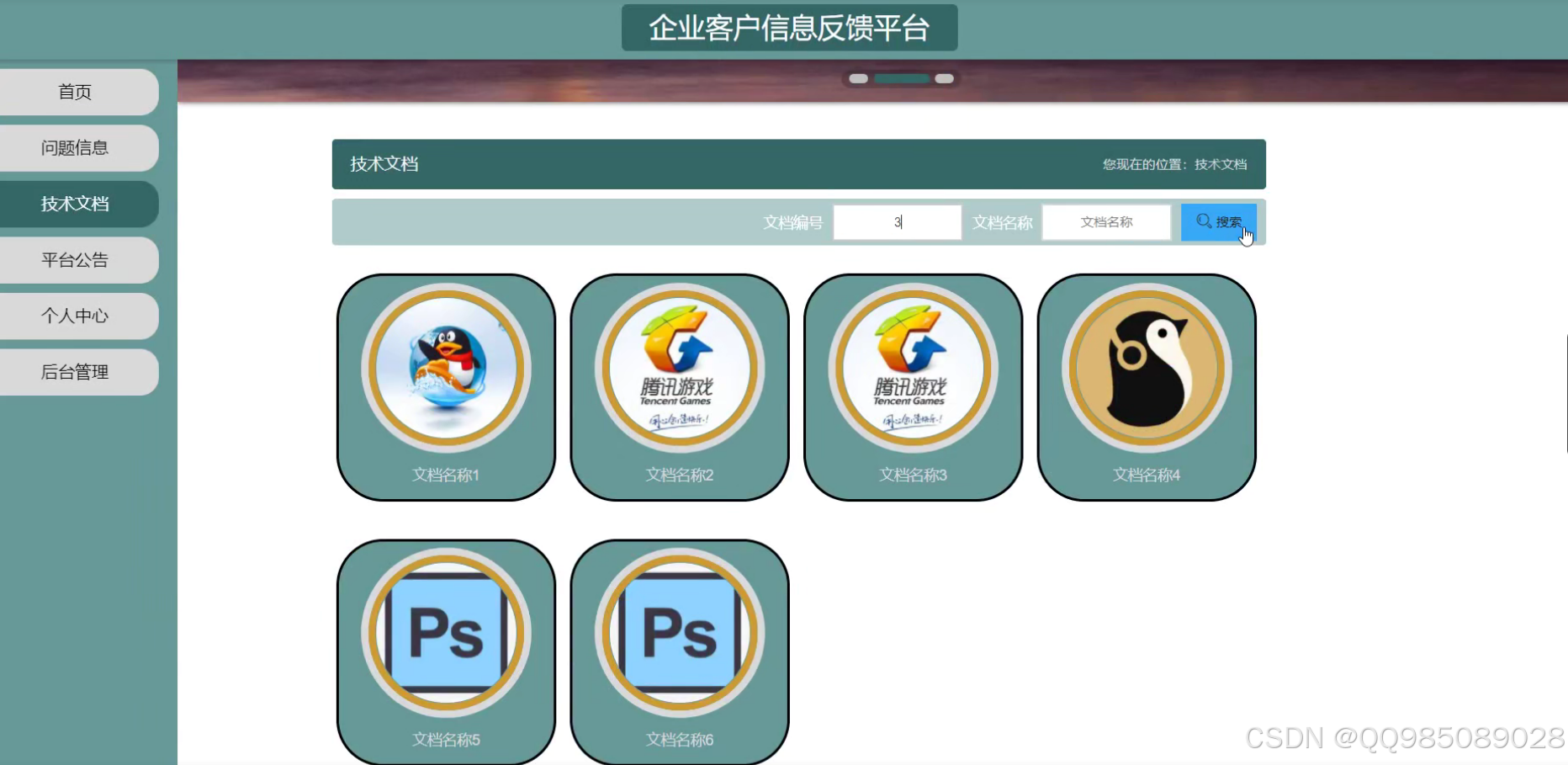Click the 搜索 search button

click(1218, 221)
